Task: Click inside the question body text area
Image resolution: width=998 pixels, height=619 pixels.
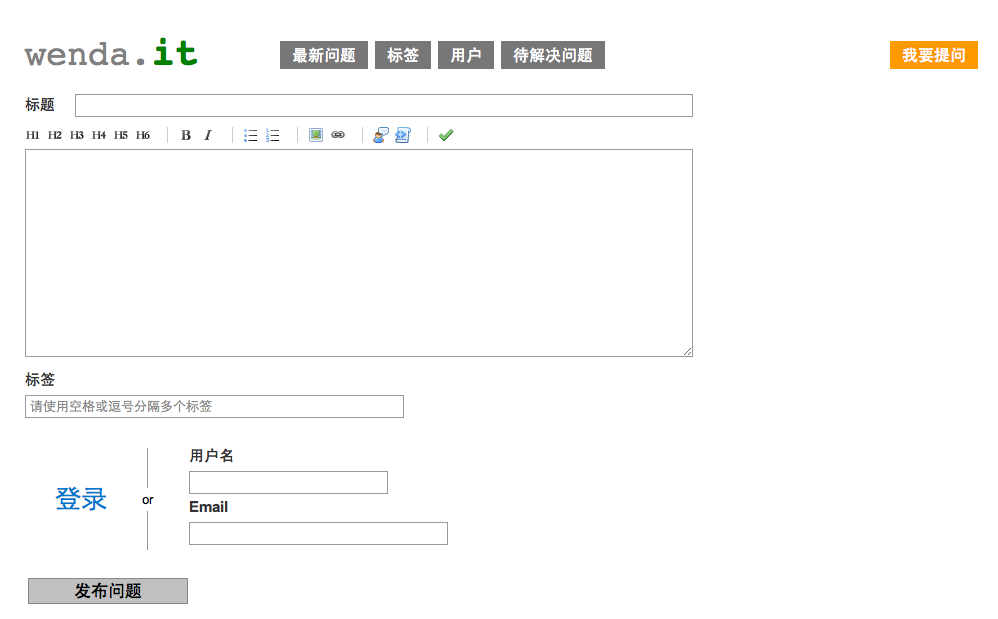Action: click(359, 253)
